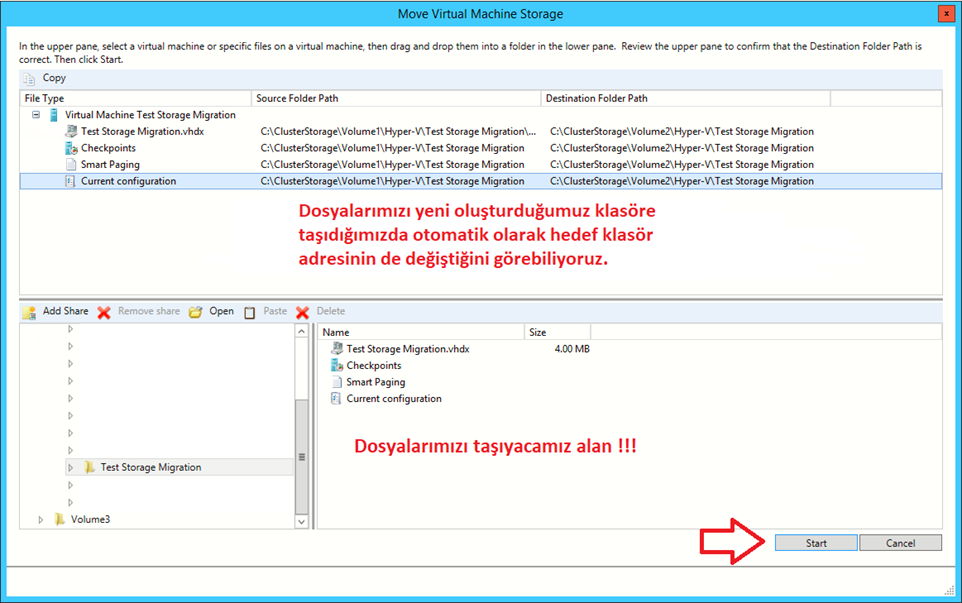Image resolution: width=962 pixels, height=603 pixels.
Task: Select Virtual Machine Test Storage Migration tree item
Action: point(150,115)
